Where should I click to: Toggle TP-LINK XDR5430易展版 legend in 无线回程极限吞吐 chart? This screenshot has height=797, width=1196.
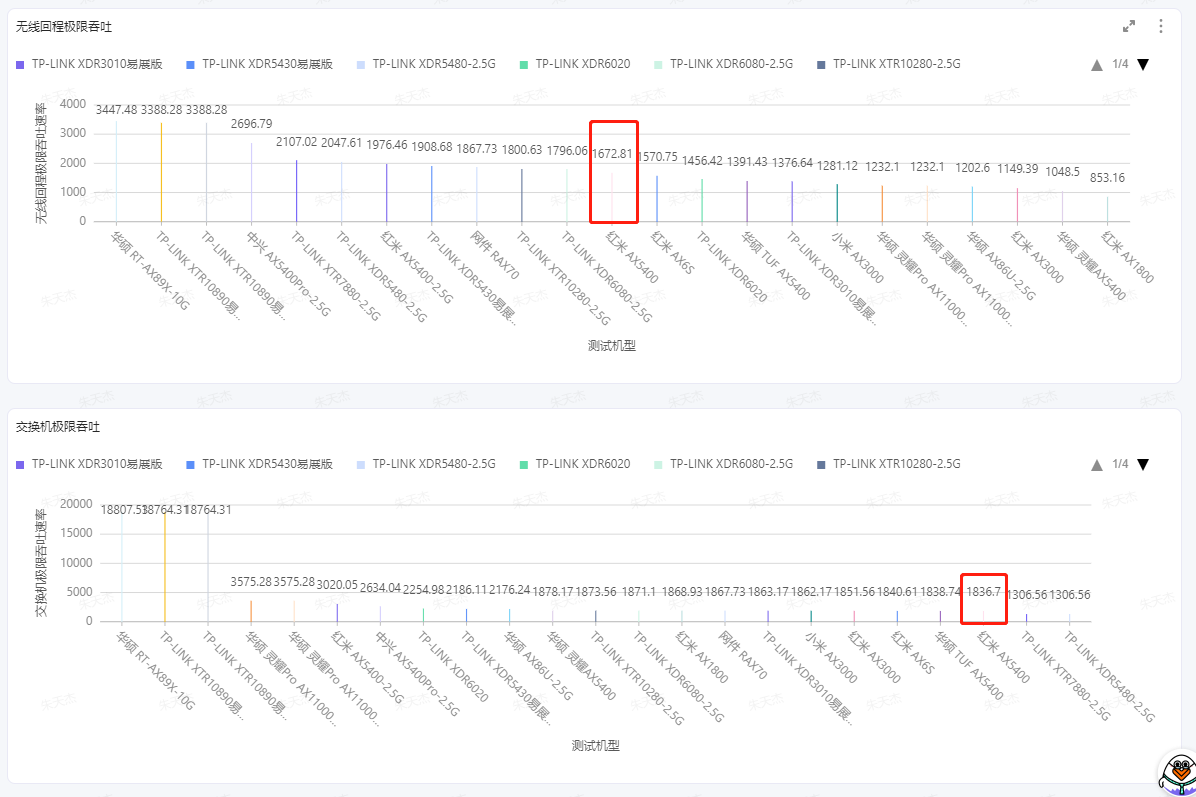pos(259,64)
